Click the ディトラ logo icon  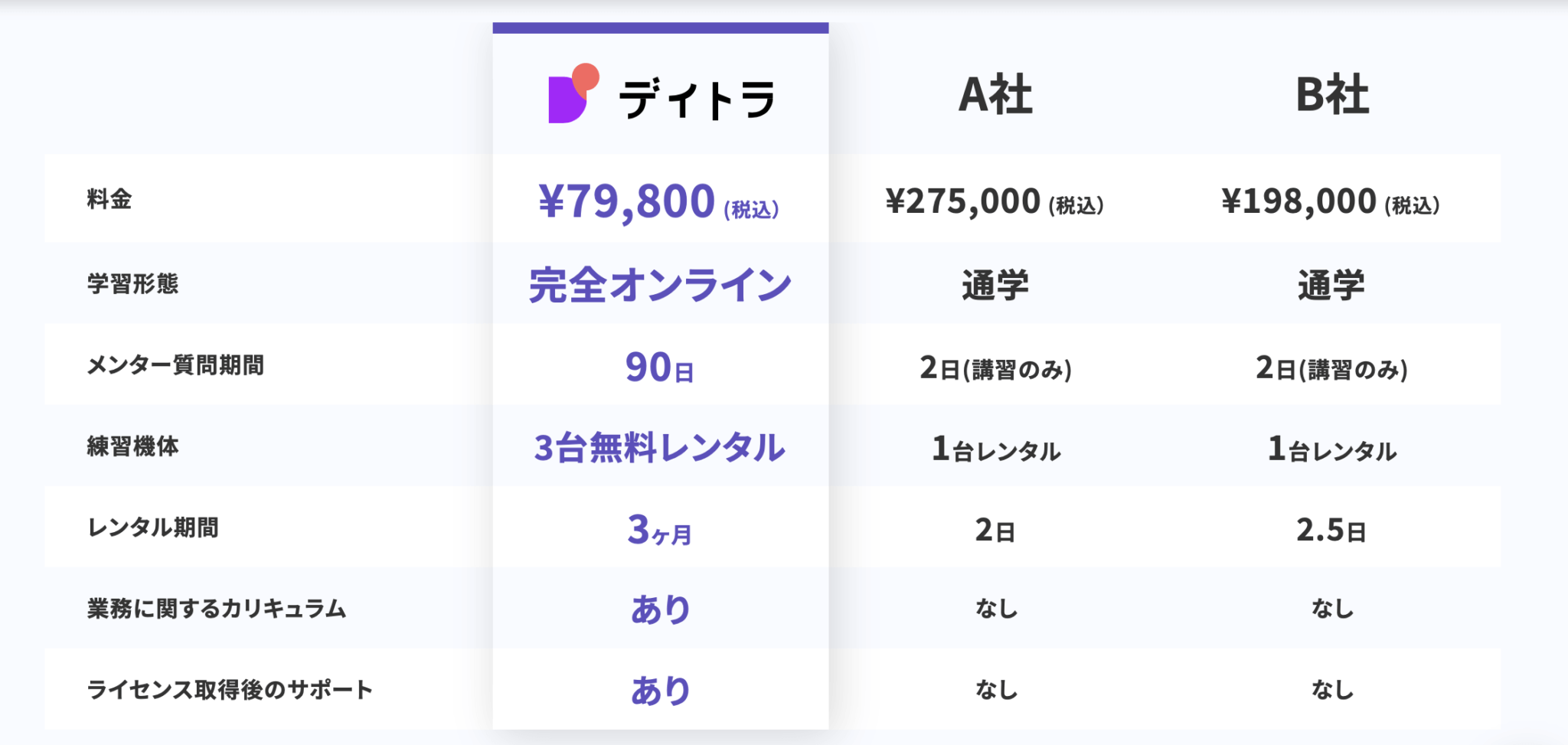pos(573,94)
